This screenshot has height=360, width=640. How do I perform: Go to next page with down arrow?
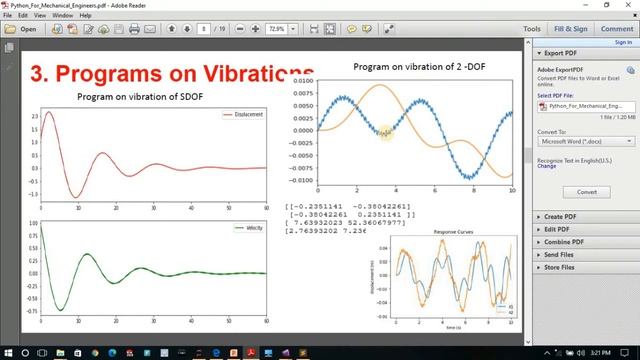click(x=187, y=29)
